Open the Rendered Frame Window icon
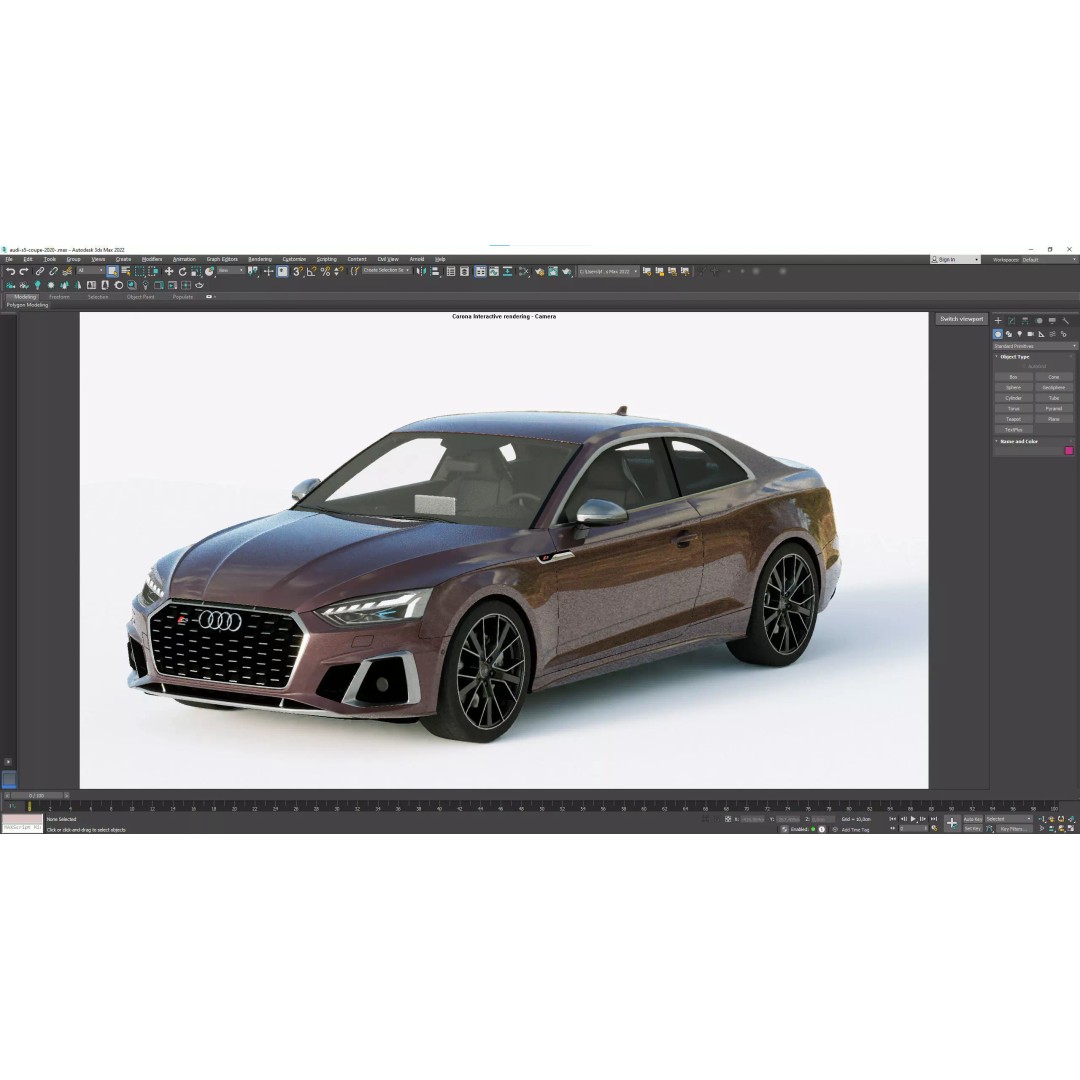Screen dimensions: 1080x1080 [553, 271]
